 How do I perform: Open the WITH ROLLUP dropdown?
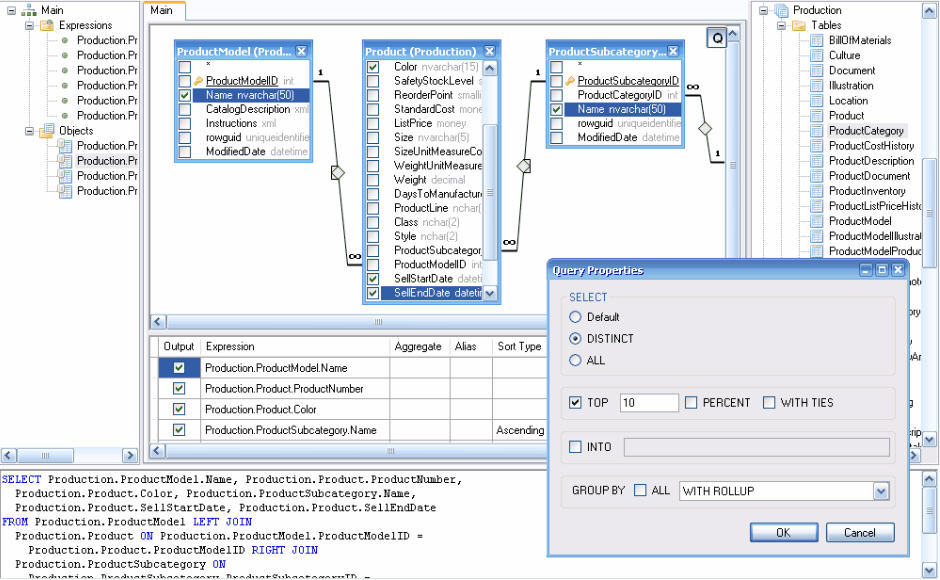[881, 490]
